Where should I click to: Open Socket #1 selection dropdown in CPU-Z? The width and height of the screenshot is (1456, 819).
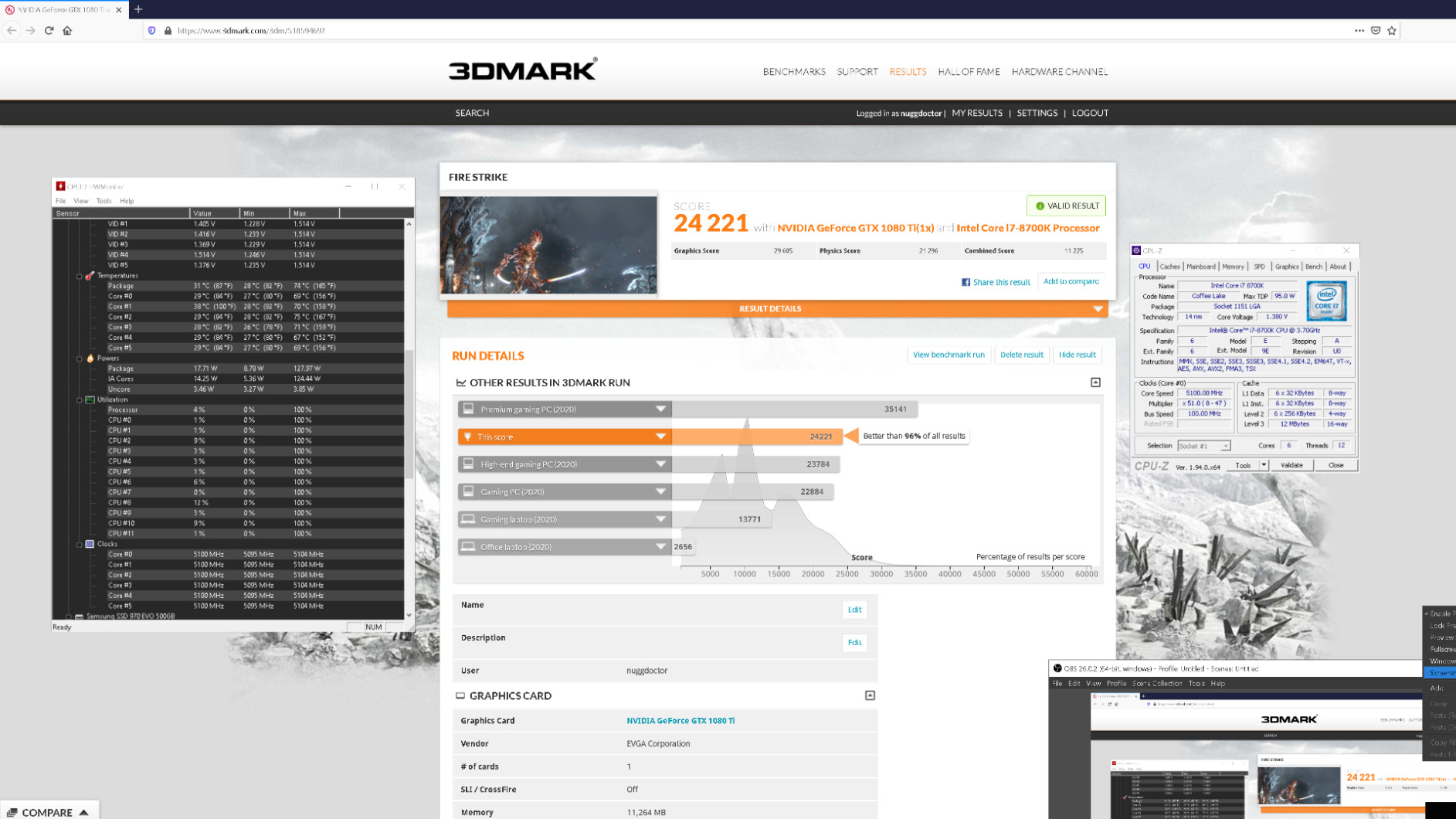click(x=1203, y=446)
